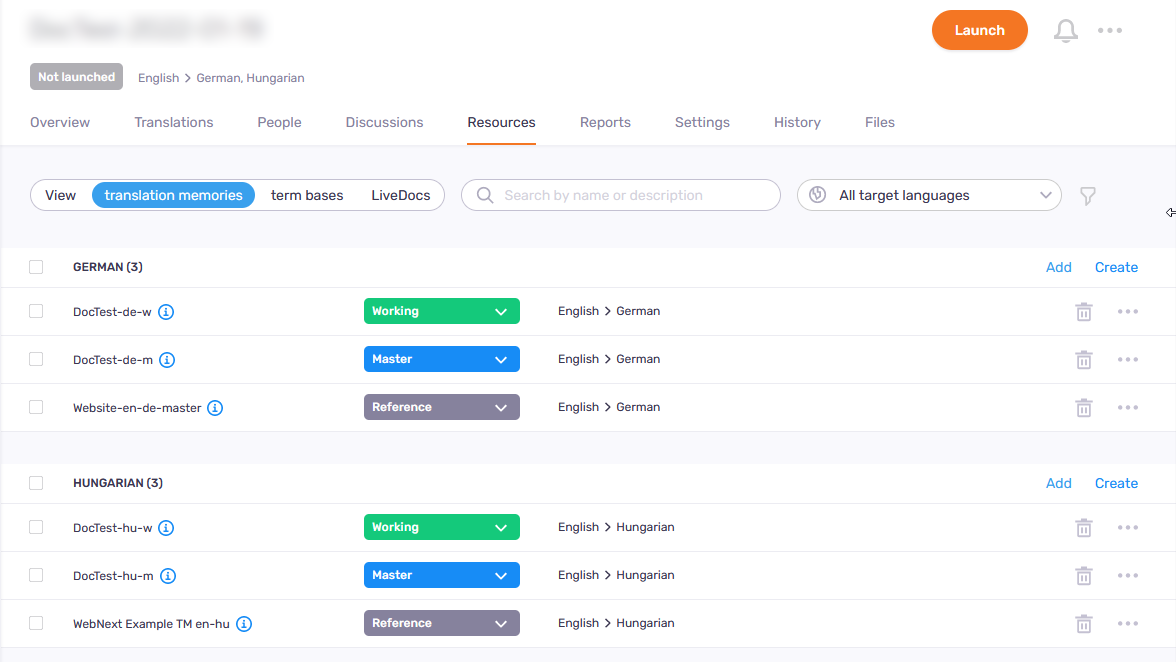Click Create in the Hungarian section
1176x662 pixels.
tap(1116, 483)
